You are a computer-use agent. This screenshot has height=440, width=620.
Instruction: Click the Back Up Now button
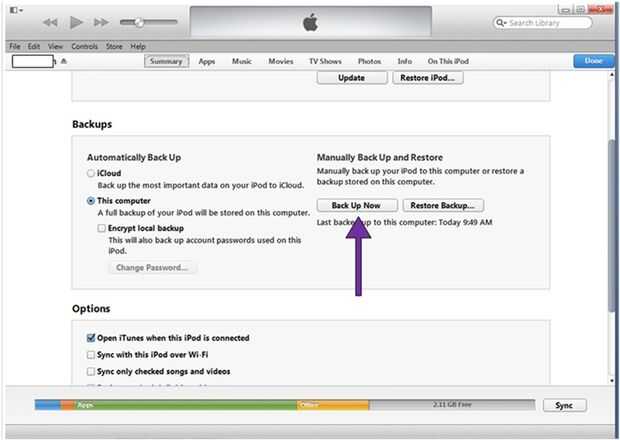[x=357, y=205]
